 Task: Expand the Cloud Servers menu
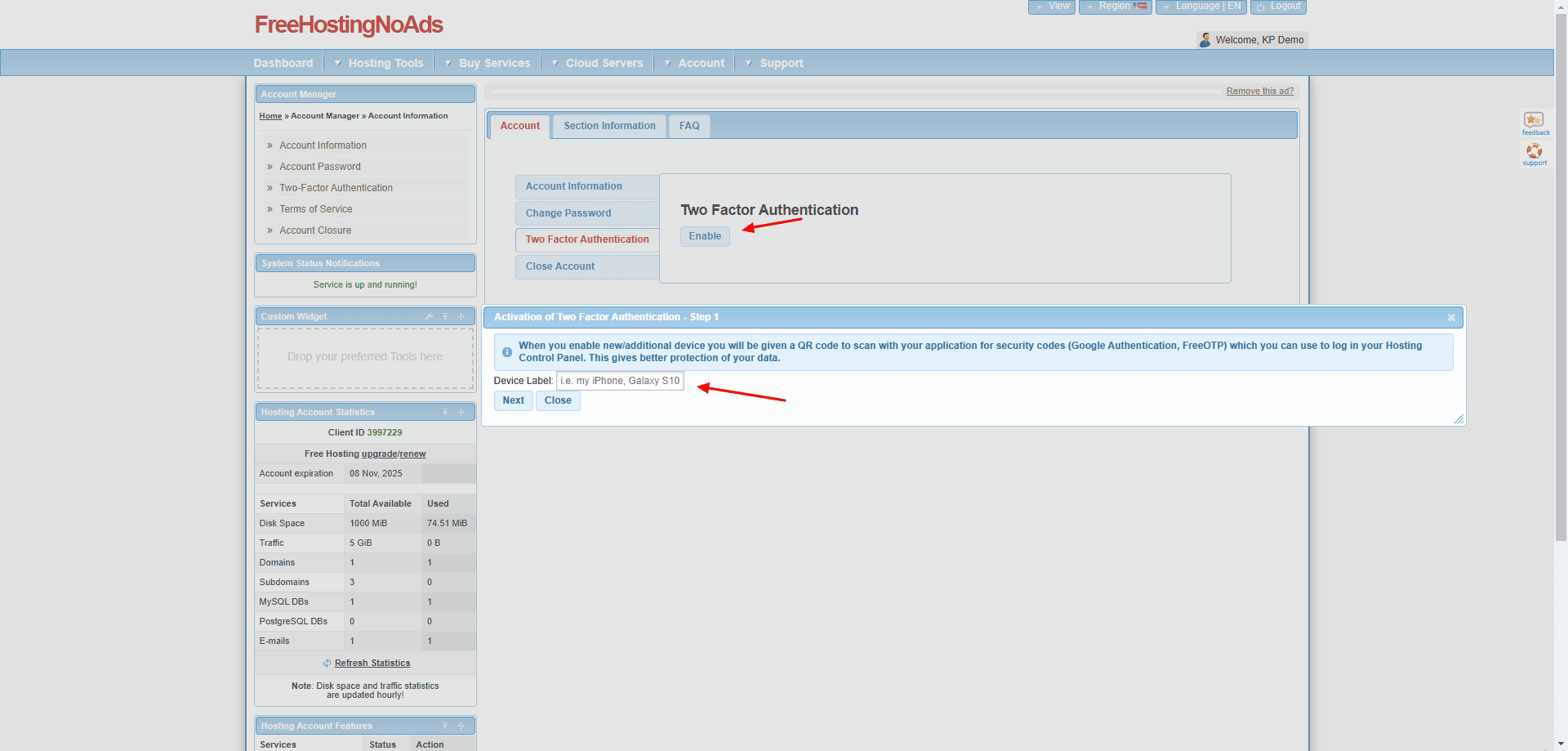point(604,63)
